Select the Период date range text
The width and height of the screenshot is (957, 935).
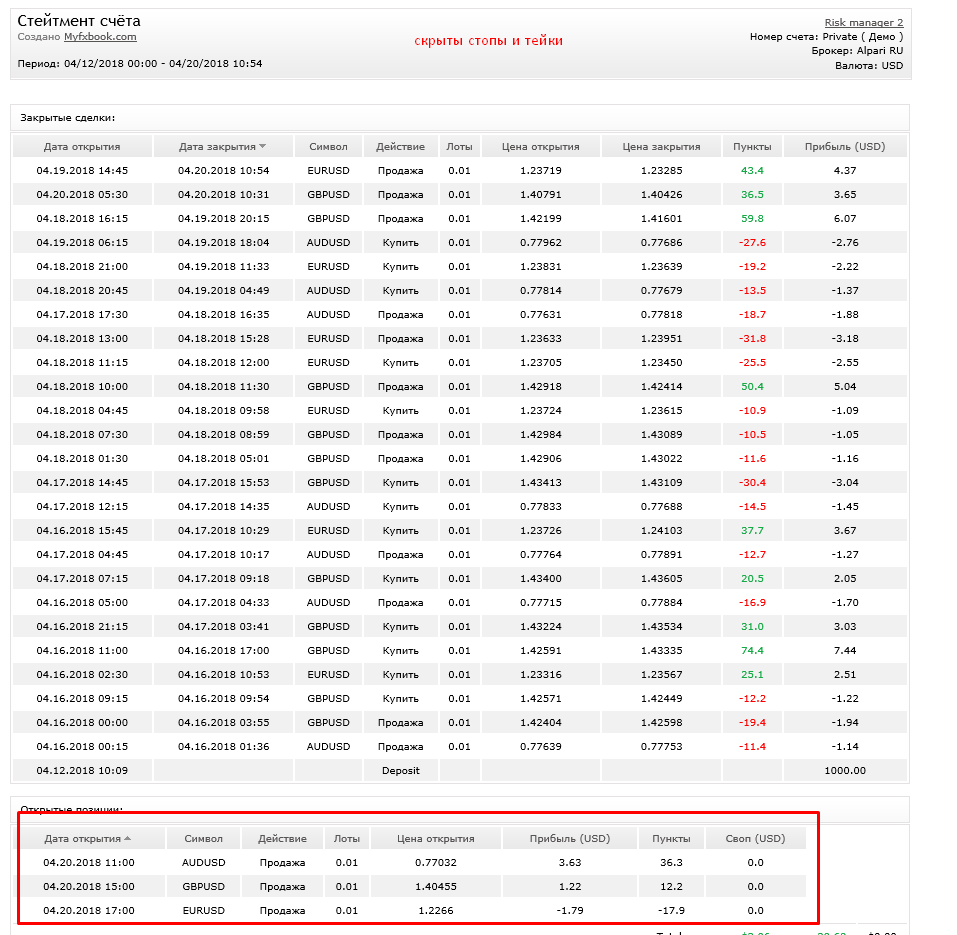coord(140,63)
